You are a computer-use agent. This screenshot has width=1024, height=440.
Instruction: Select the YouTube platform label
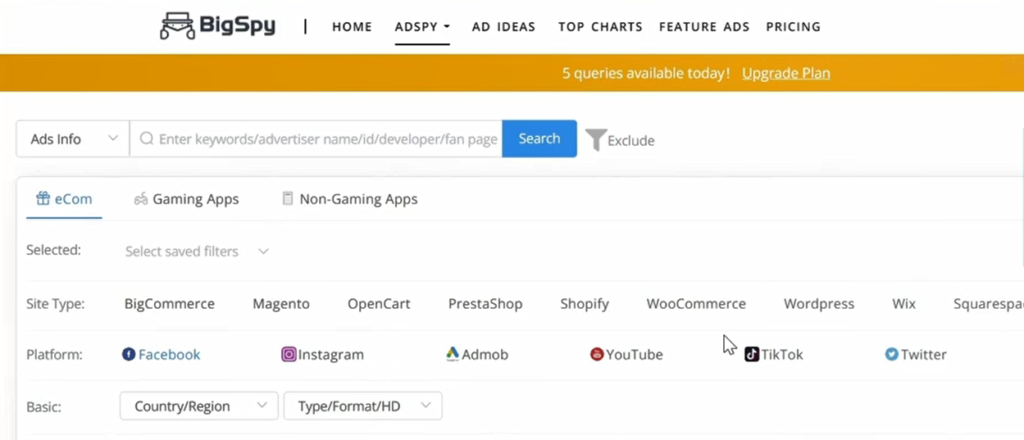[x=634, y=354]
